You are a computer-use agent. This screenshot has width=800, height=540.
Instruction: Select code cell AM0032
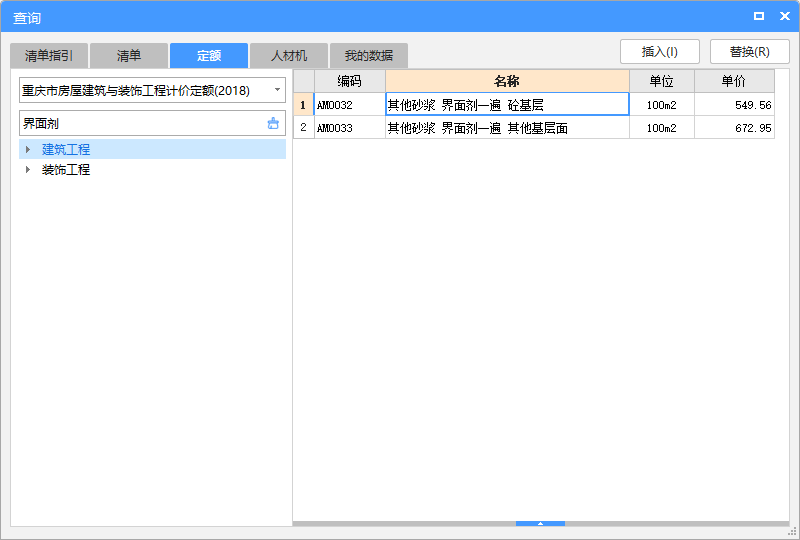tap(349, 105)
